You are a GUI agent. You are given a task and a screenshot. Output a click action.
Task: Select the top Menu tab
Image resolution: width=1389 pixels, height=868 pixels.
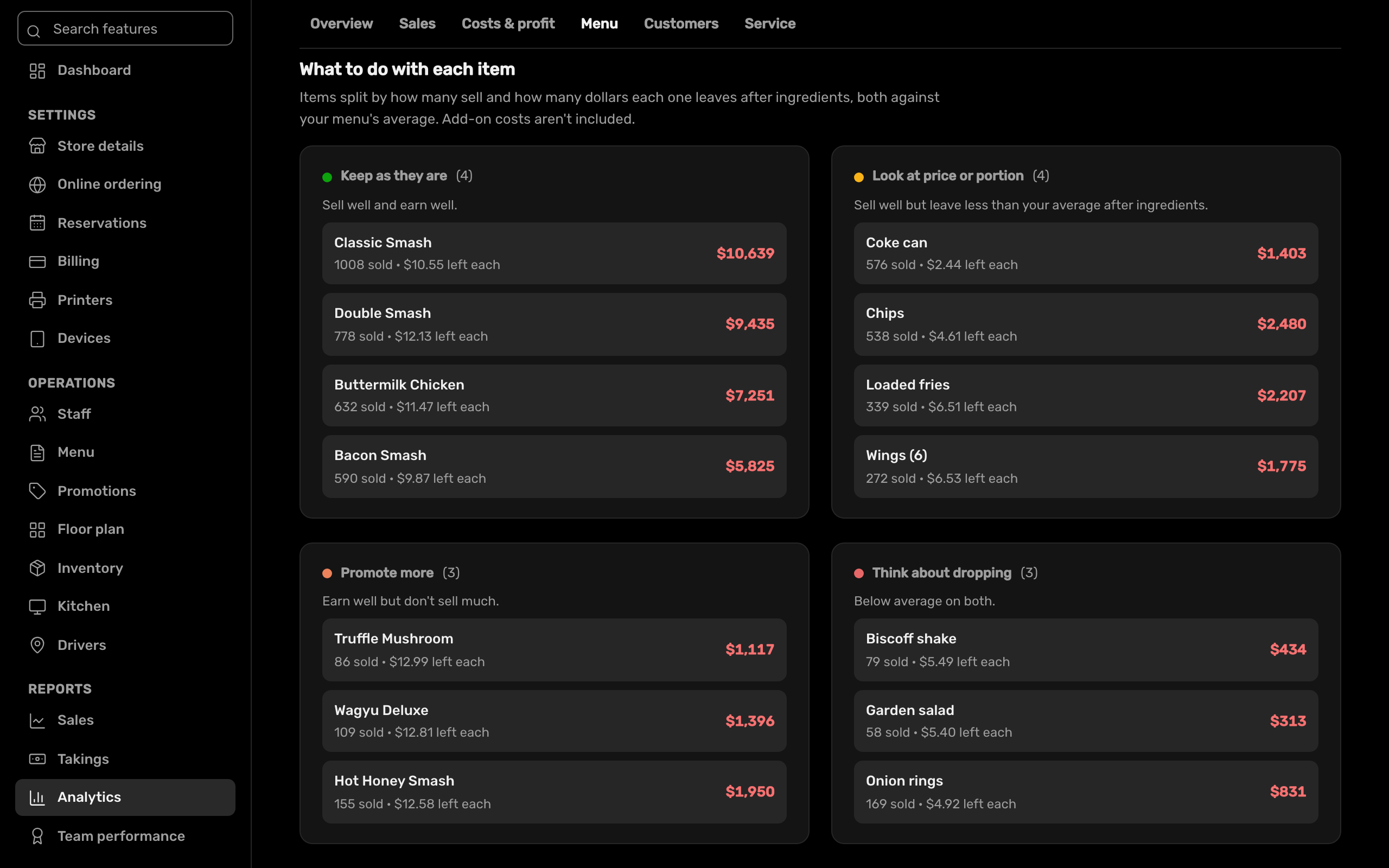pos(599,23)
